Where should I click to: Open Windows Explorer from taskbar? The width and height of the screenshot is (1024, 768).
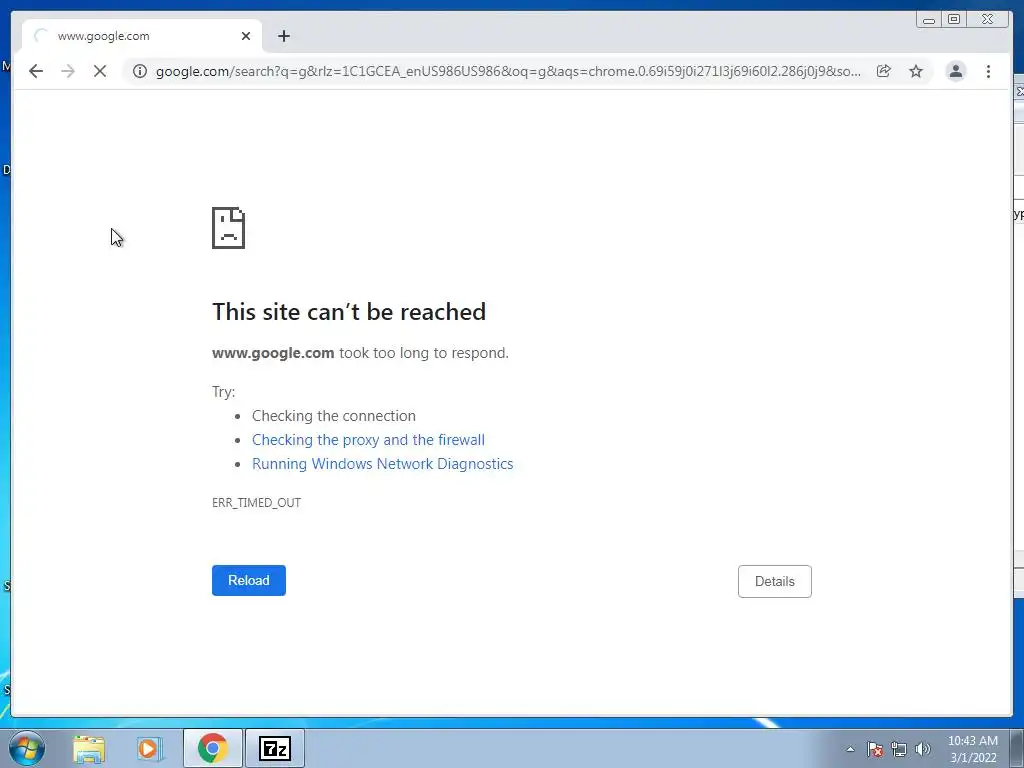pyautogui.click(x=89, y=749)
